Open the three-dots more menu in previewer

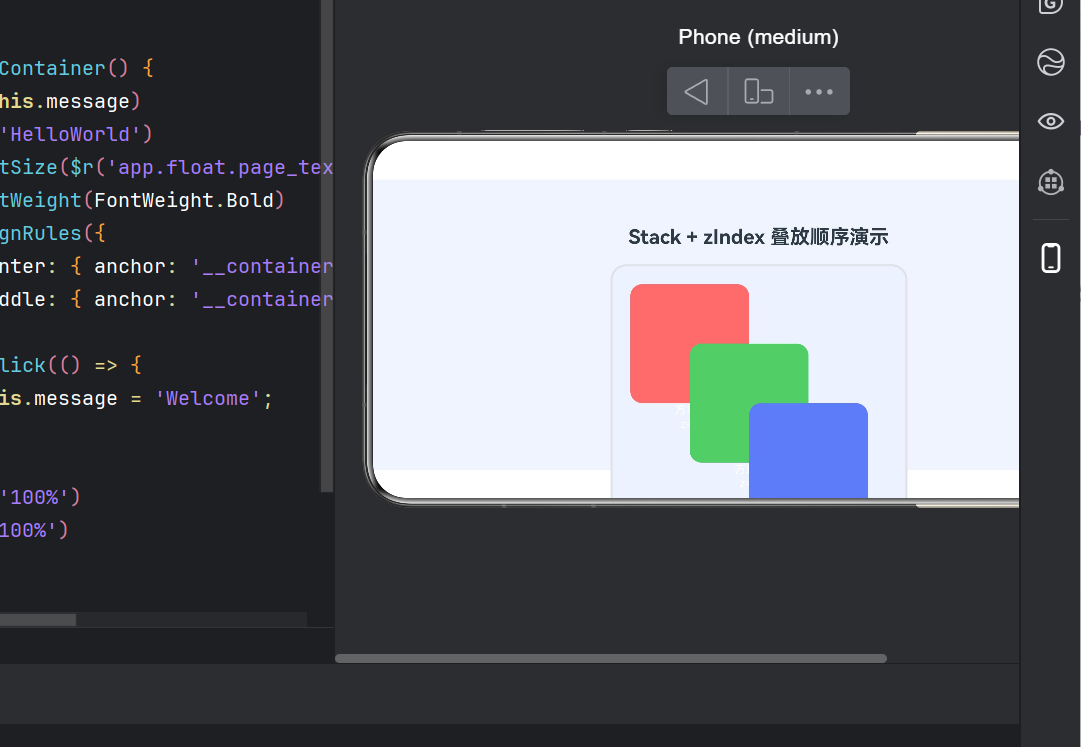coord(819,92)
